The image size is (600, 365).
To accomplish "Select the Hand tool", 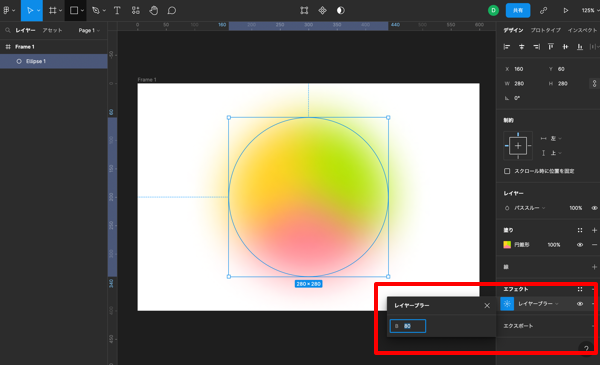I will [154, 10].
